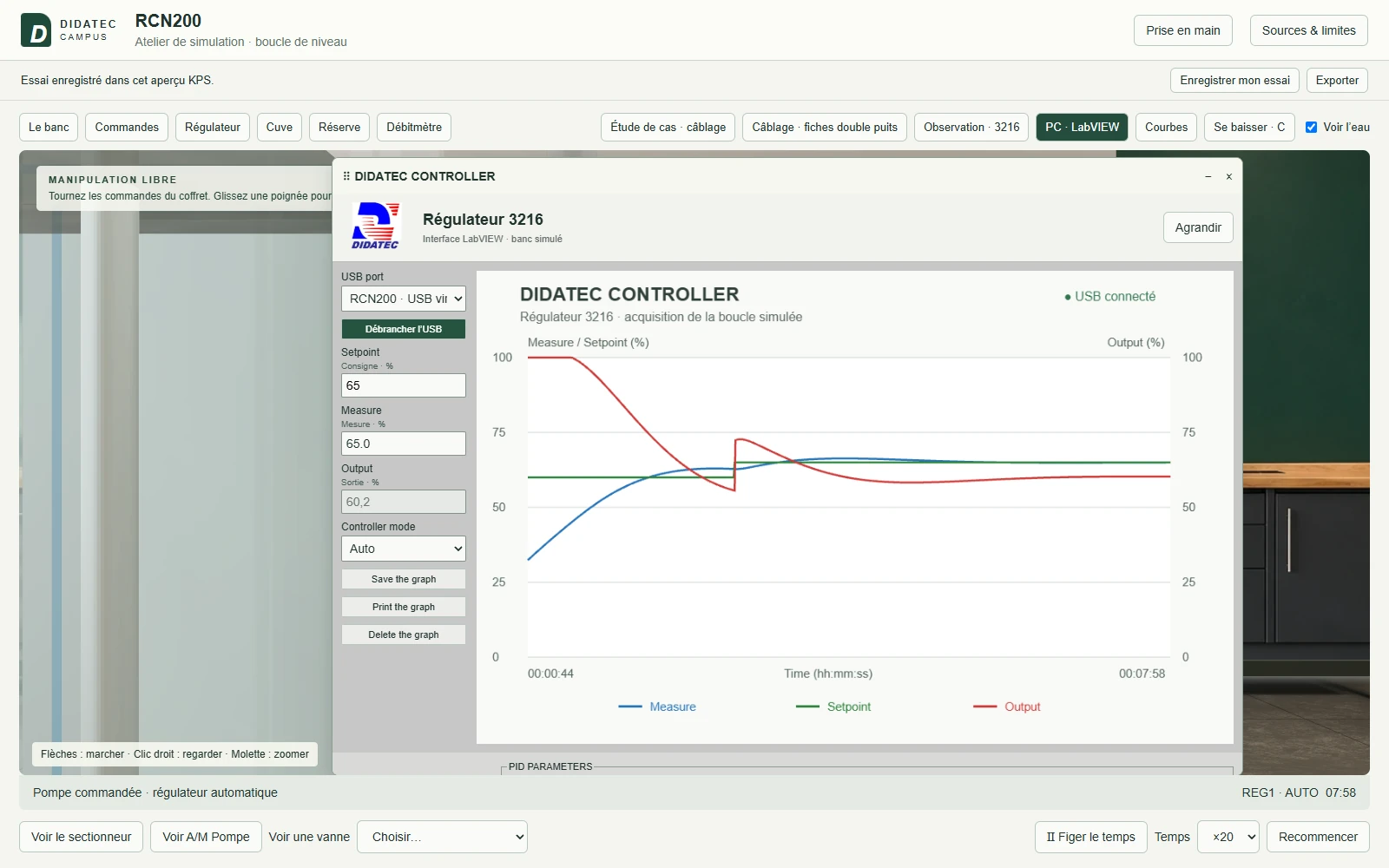Open Étude de cas · câblage

click(x=668, y=127)
